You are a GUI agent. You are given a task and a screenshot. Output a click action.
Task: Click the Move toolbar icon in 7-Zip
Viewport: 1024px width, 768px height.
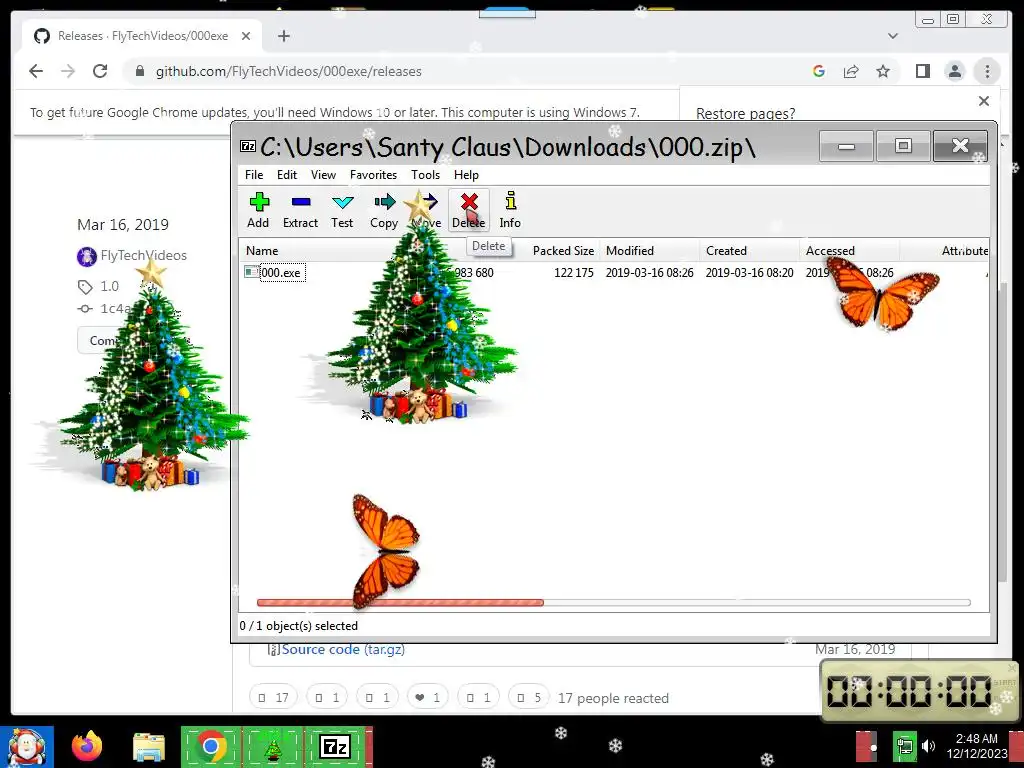(426, 210)
